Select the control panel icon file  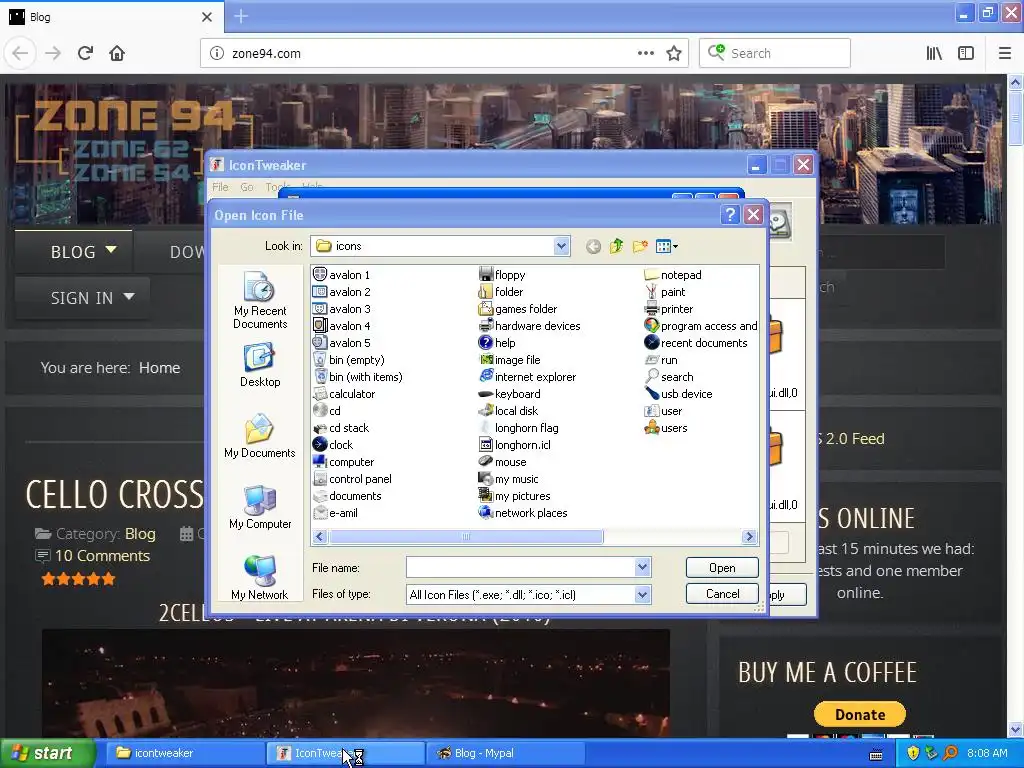pyautogui.click(x=353, y=479)
